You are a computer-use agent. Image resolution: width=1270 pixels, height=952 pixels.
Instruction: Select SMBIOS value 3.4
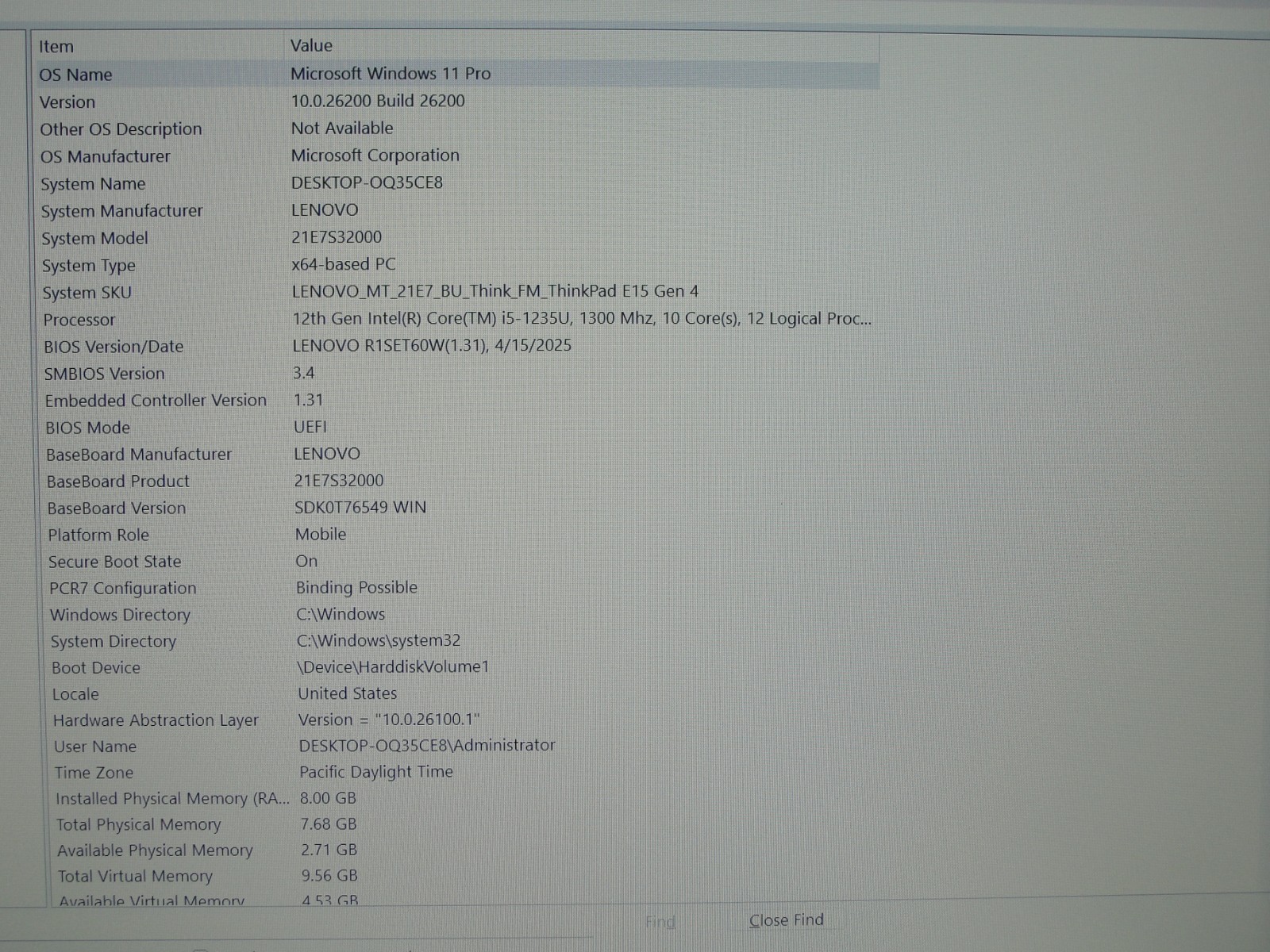(x=304, y=373)
